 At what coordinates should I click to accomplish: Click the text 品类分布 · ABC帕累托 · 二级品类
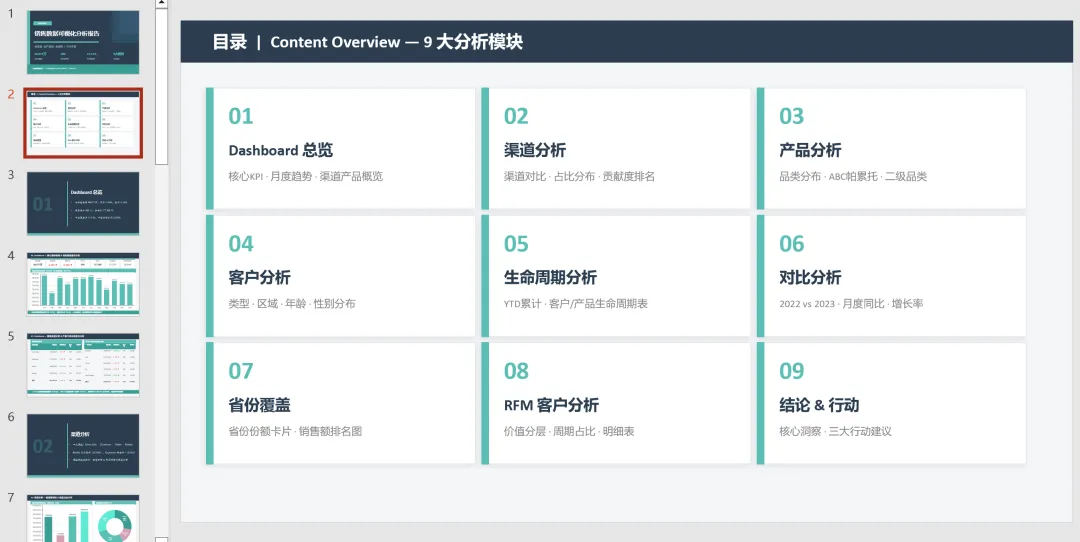pos(853,176)
